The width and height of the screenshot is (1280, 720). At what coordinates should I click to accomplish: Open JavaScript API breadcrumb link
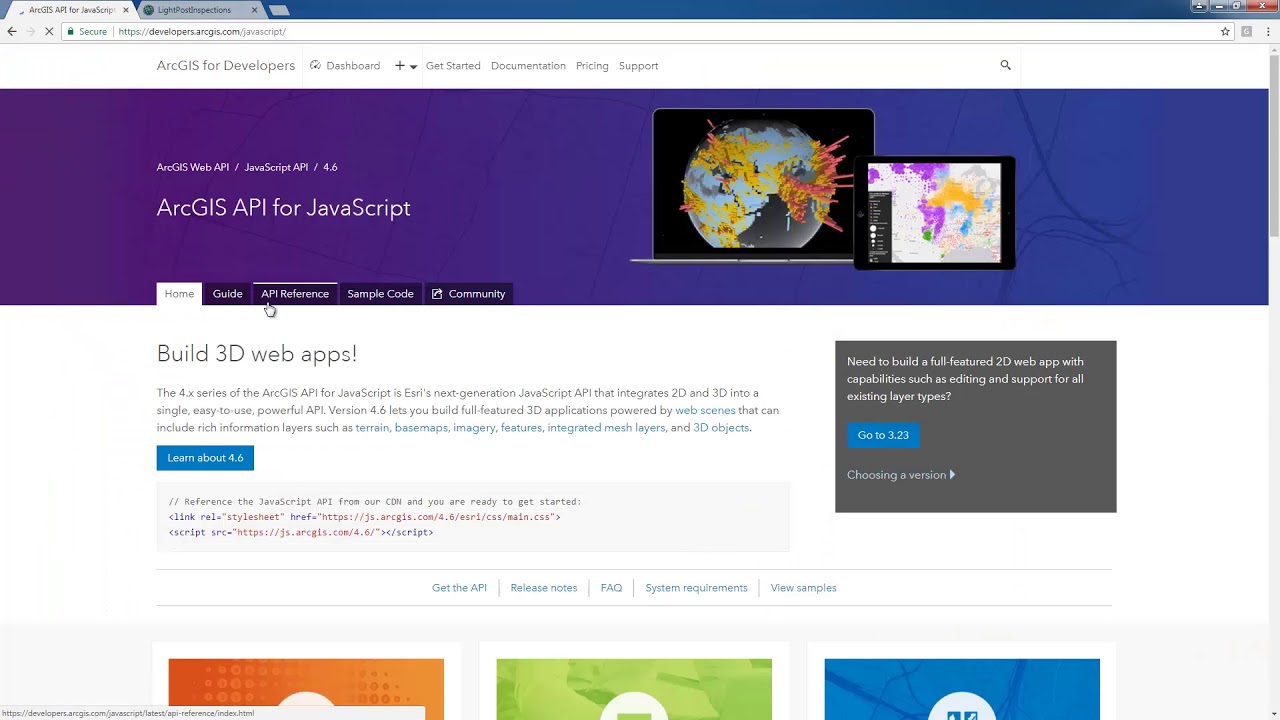point(276,167)
